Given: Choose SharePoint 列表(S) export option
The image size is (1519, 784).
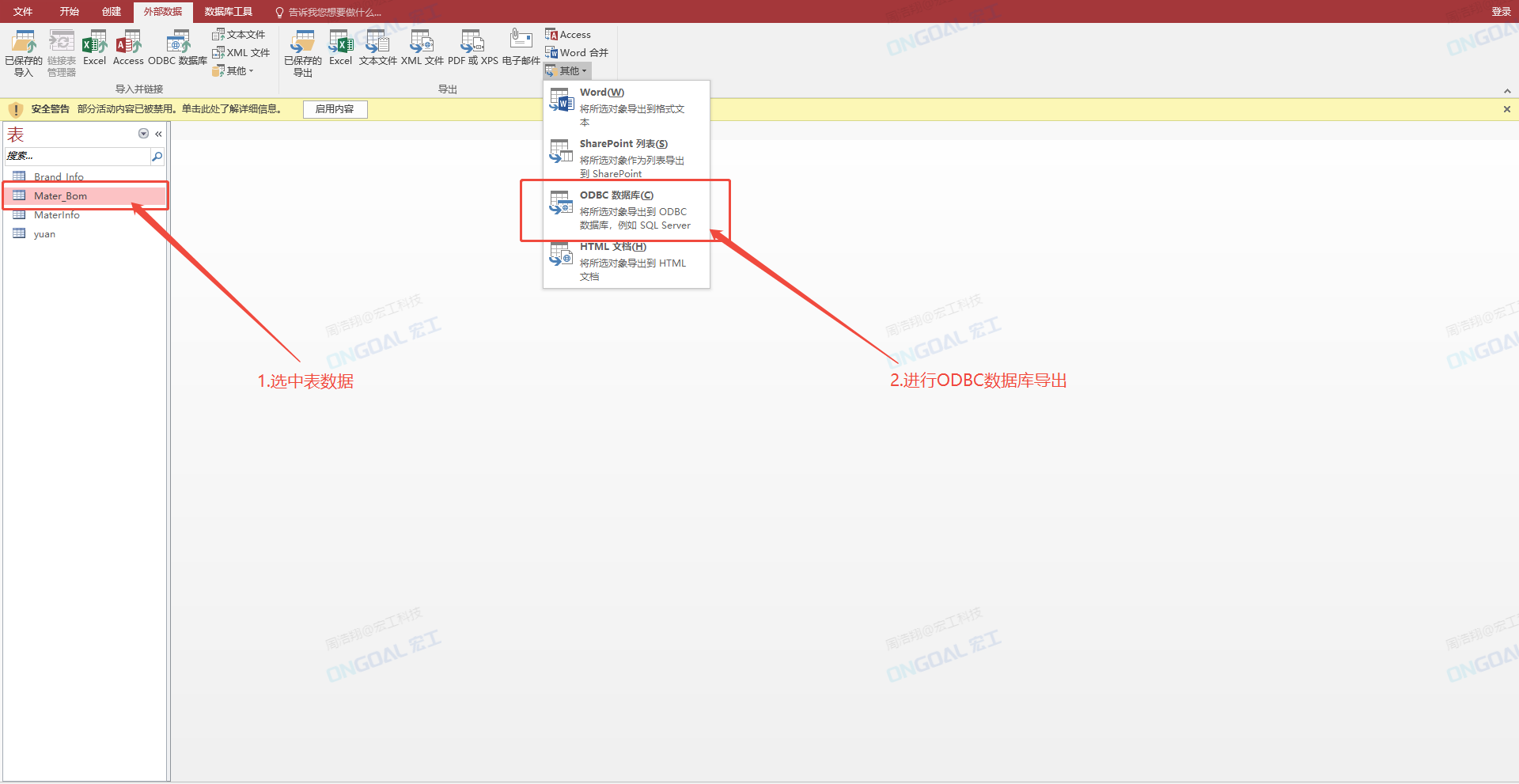Looking at the screenshot, I should click(x=627, y=158).
